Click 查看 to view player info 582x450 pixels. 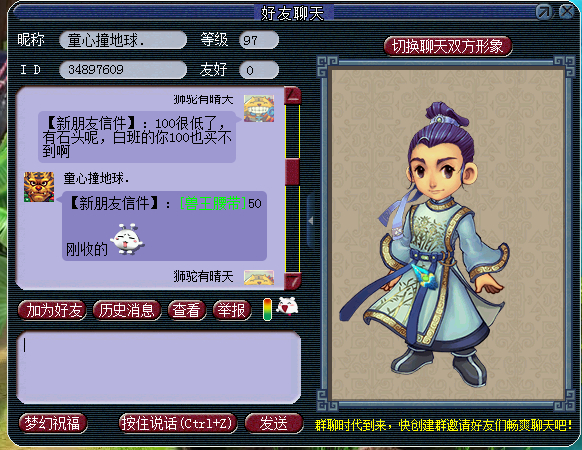pyautogui.click(x=187, y=310)
